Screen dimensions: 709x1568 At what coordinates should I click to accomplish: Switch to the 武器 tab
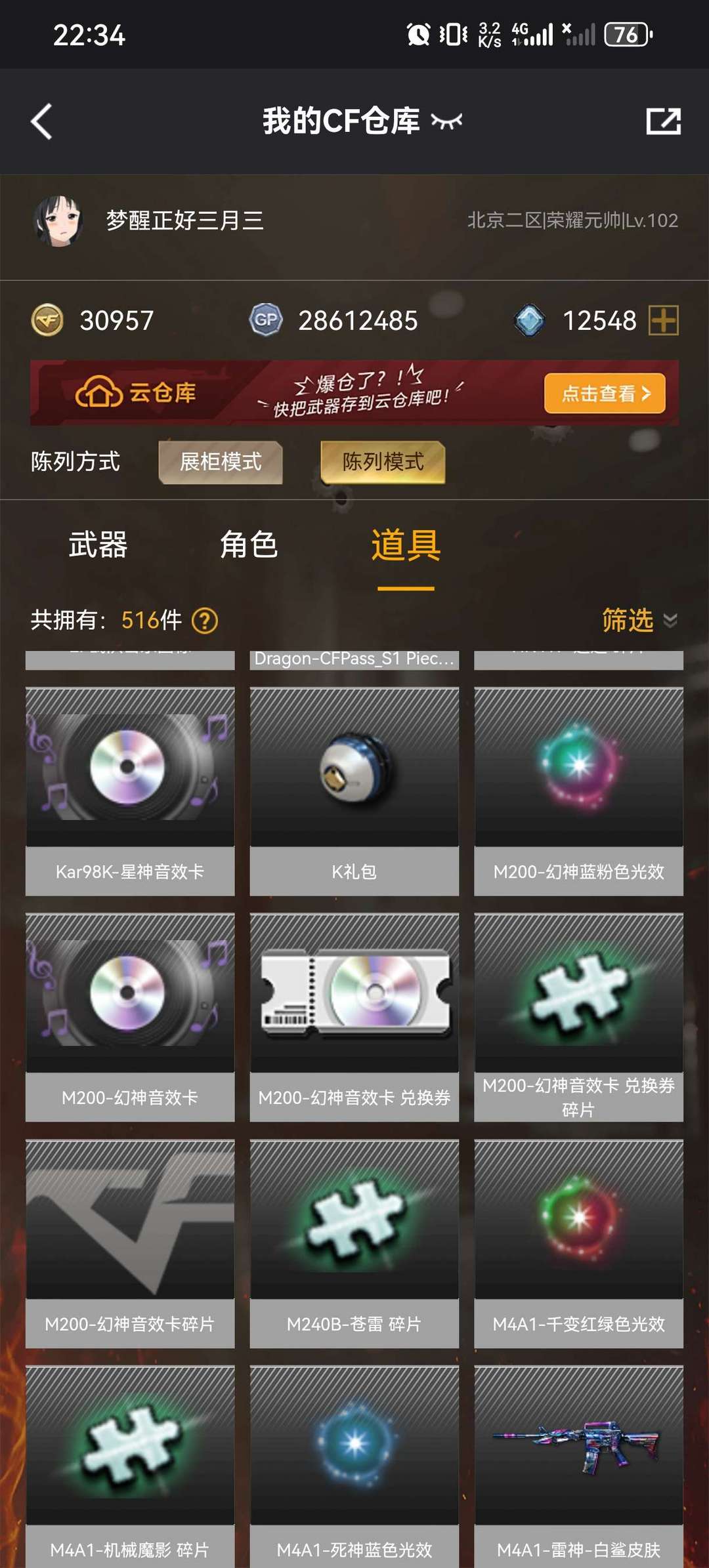pos(98,545)
